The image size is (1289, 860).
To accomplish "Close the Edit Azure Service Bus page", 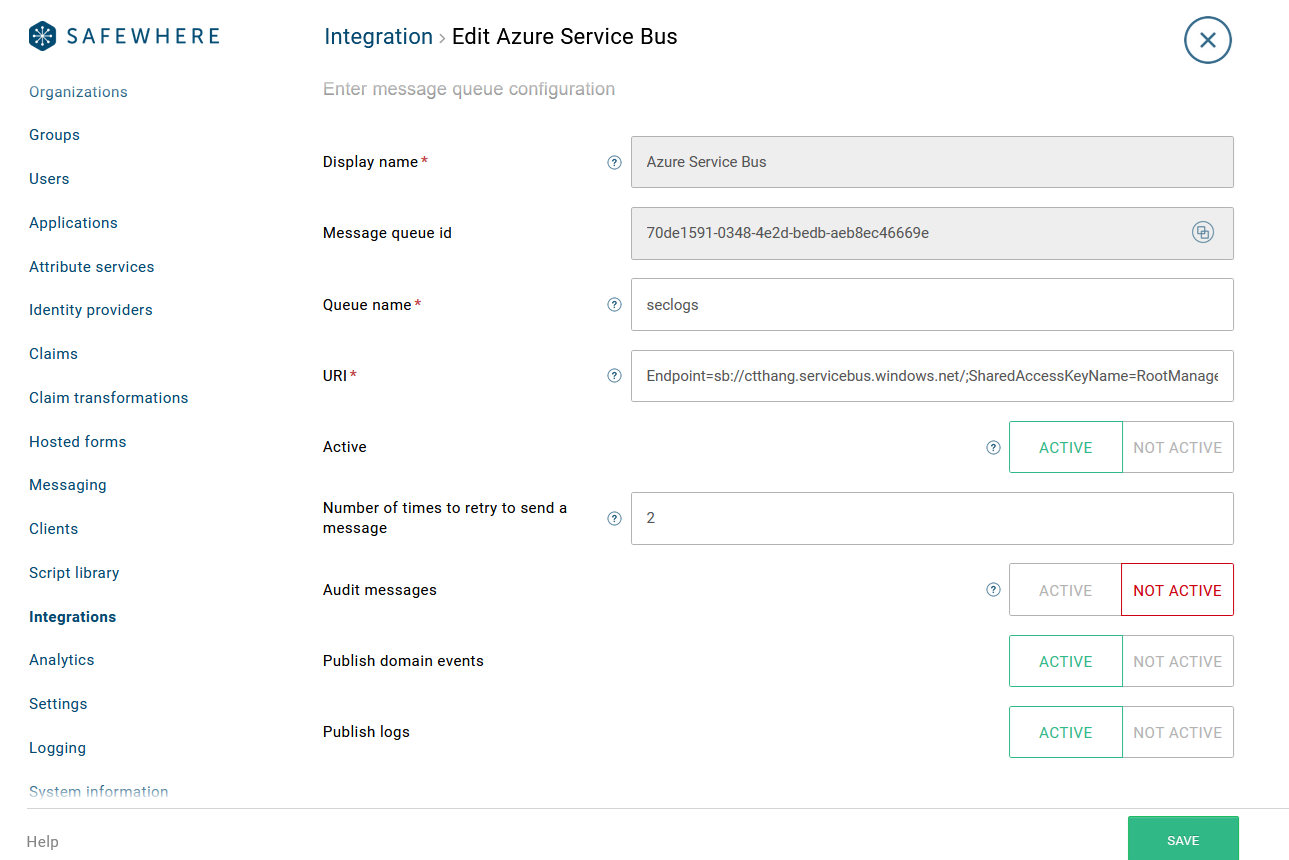I will [x=1207, y=40].
